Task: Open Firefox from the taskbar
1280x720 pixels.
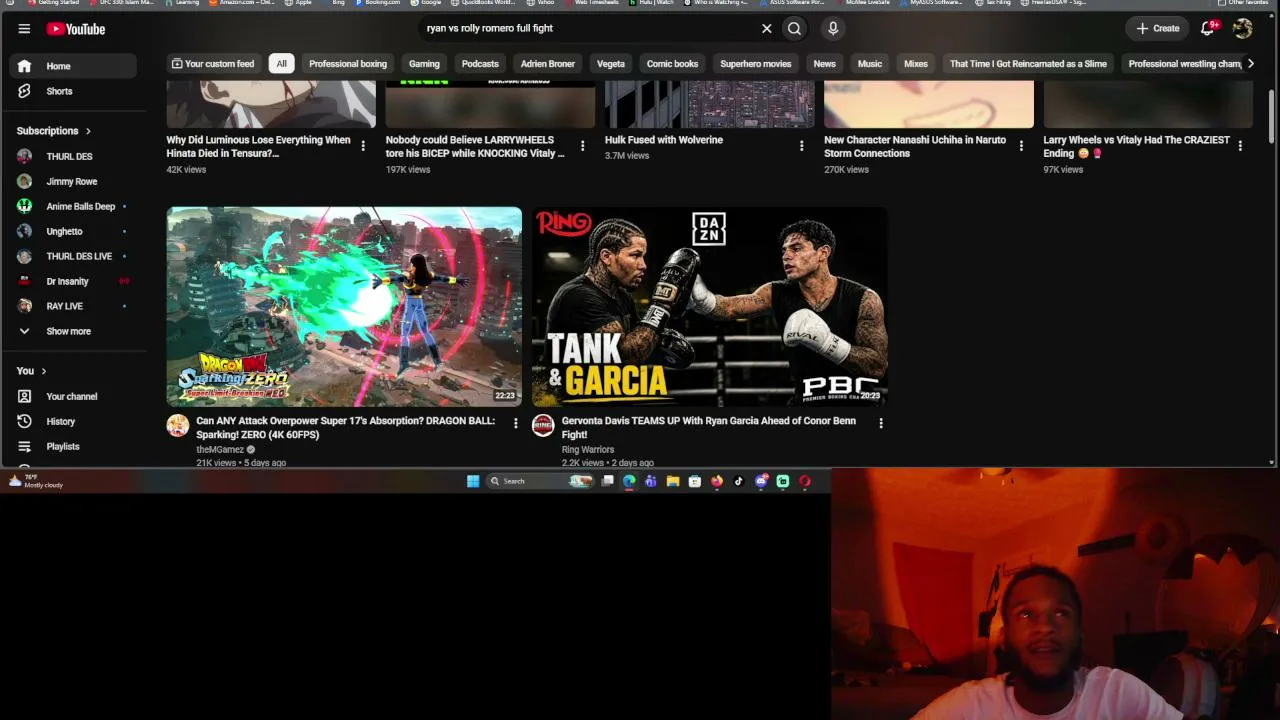Action: [x=717, y=481]
